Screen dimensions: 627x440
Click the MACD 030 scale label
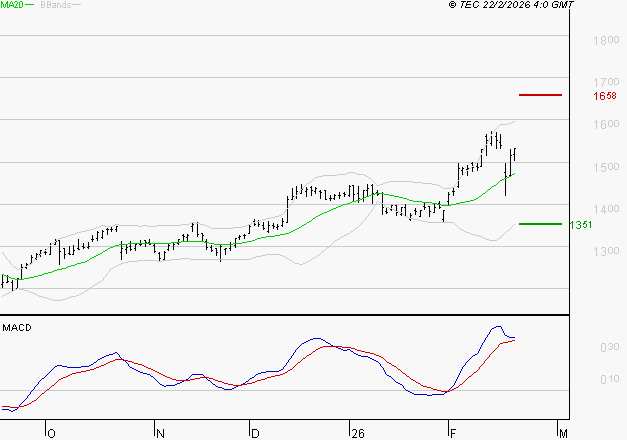coord(610,347)
